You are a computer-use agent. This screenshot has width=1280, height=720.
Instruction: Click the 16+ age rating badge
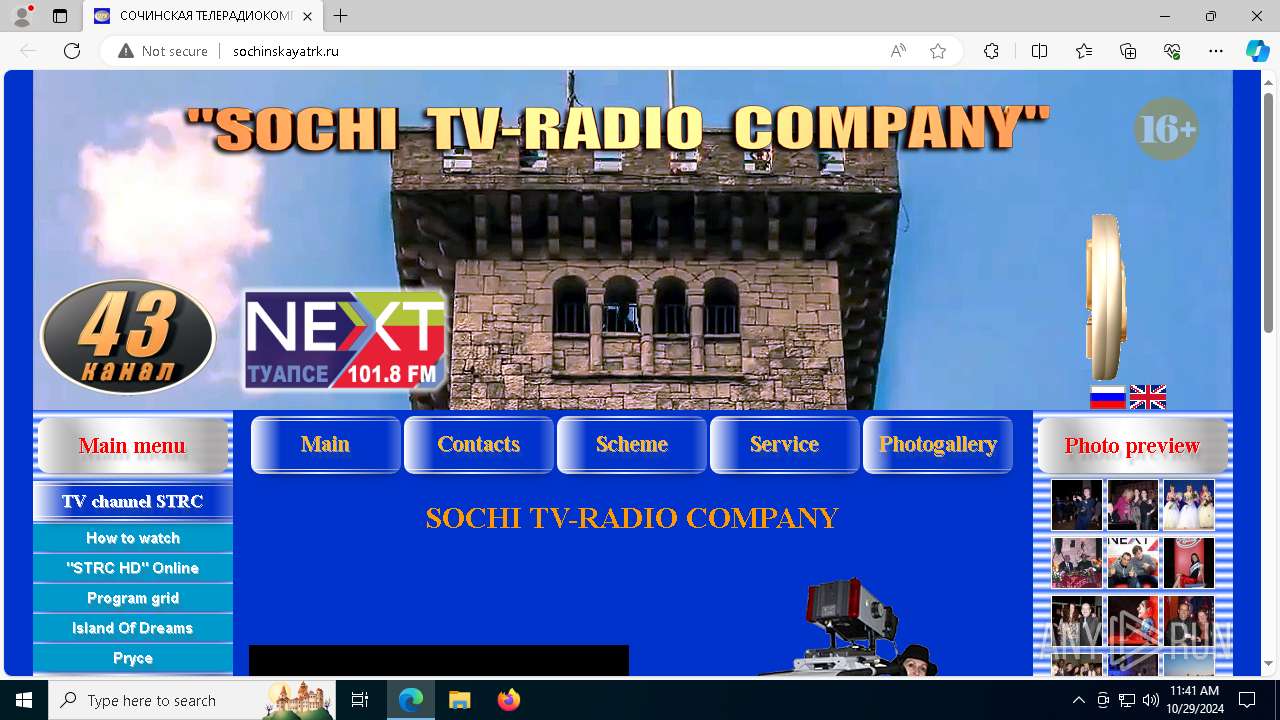[x=1166, y=129]
